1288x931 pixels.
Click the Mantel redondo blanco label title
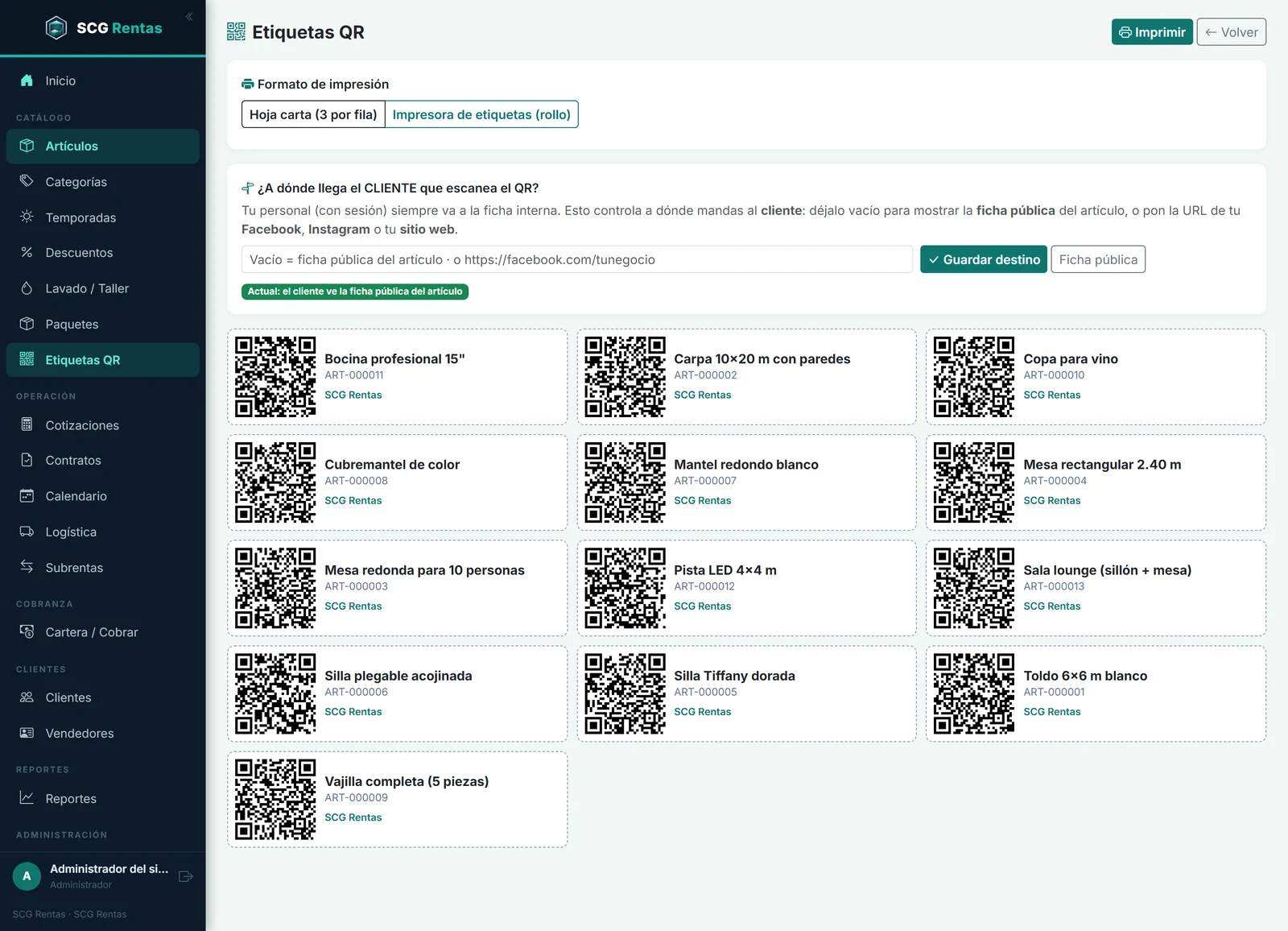(x=746, y=465)
